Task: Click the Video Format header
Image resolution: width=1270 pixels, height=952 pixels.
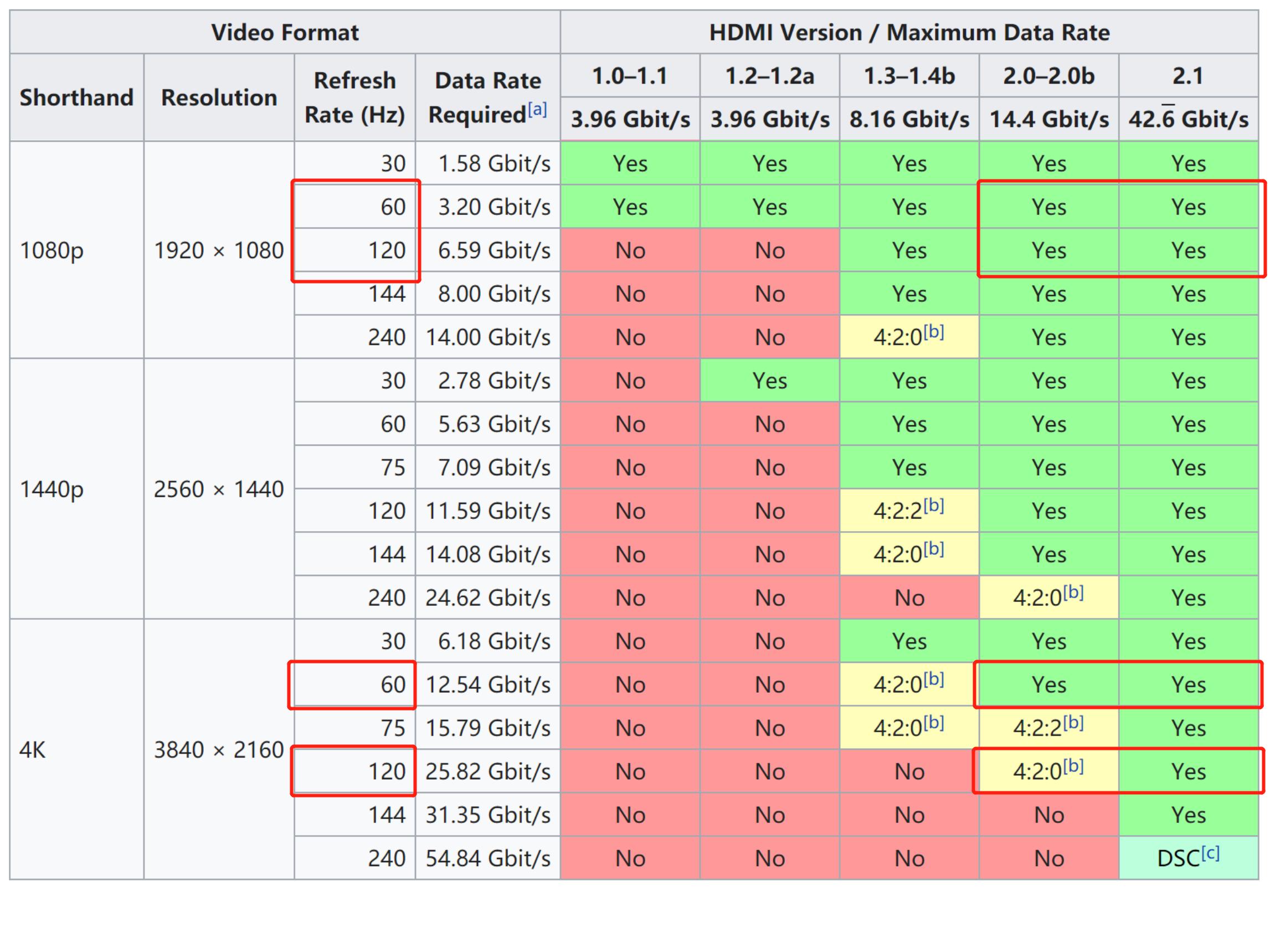Action: [x=285, y=32]
